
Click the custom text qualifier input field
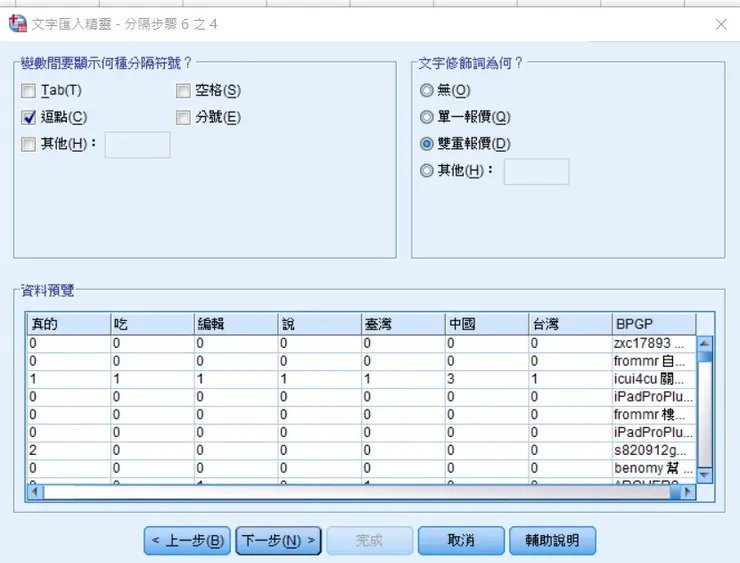point(536,172)
